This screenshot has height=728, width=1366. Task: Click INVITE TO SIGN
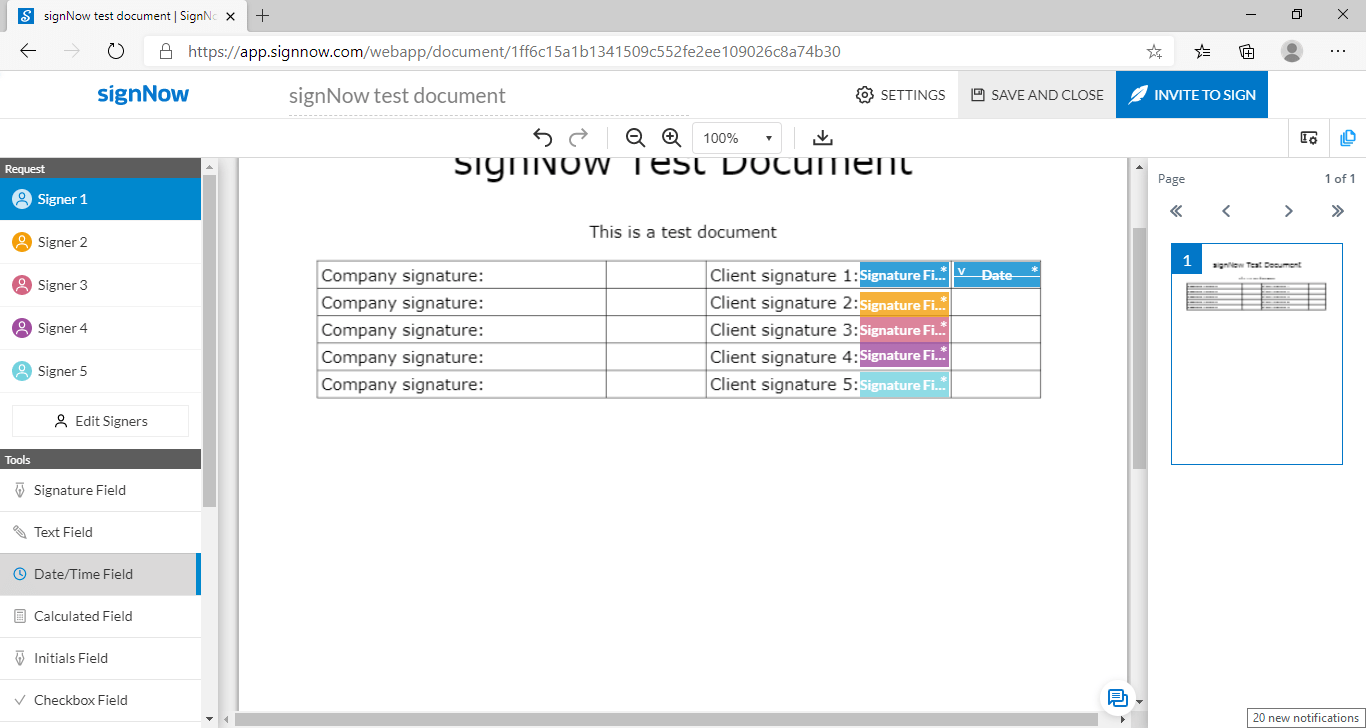click(1192, 95)
